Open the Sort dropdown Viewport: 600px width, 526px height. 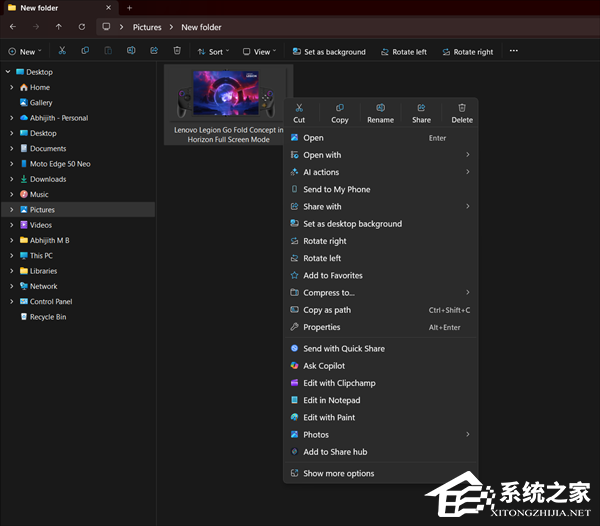(x=213, y=52)
